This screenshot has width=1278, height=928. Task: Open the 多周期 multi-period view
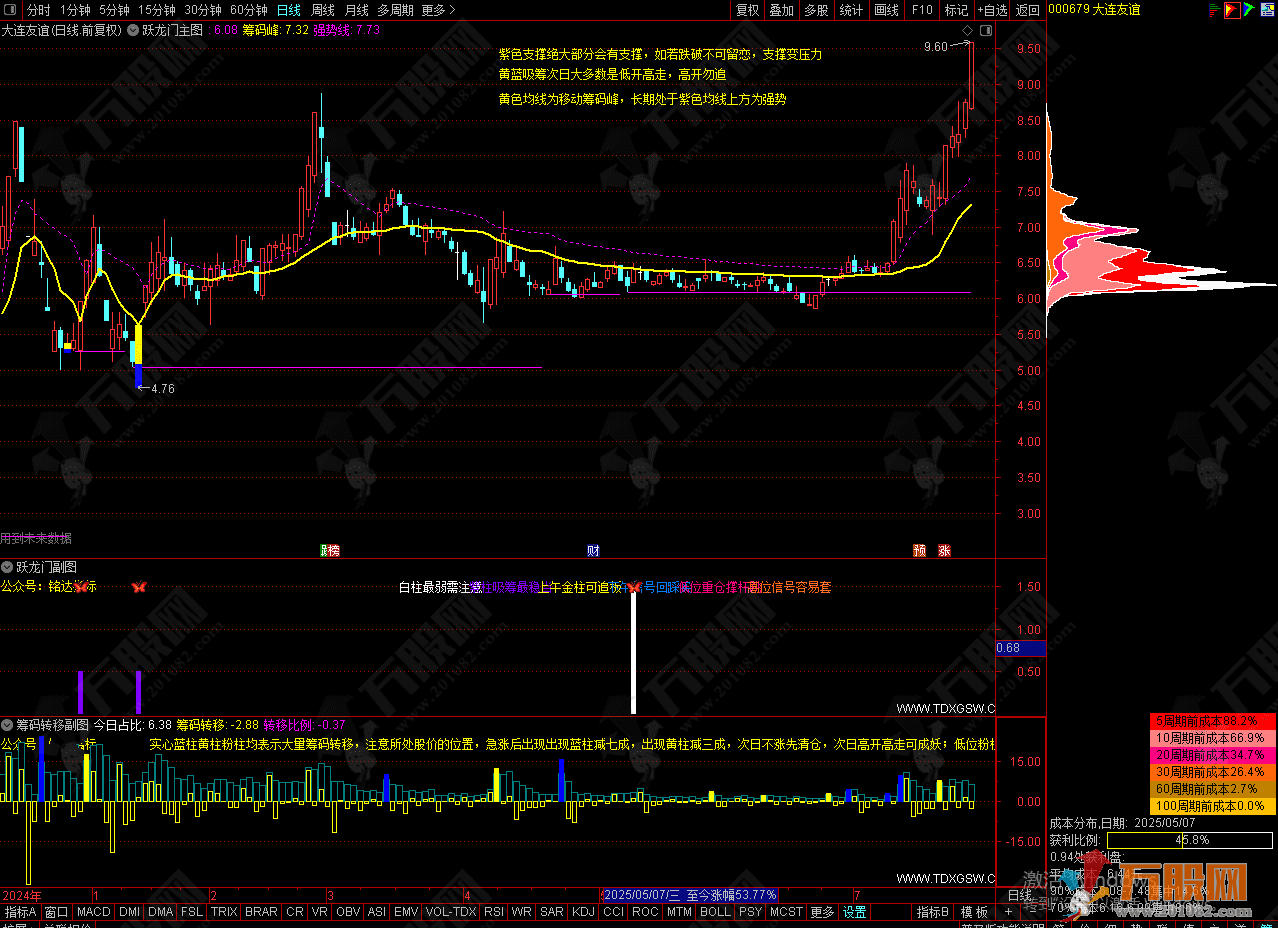point(395,10)
